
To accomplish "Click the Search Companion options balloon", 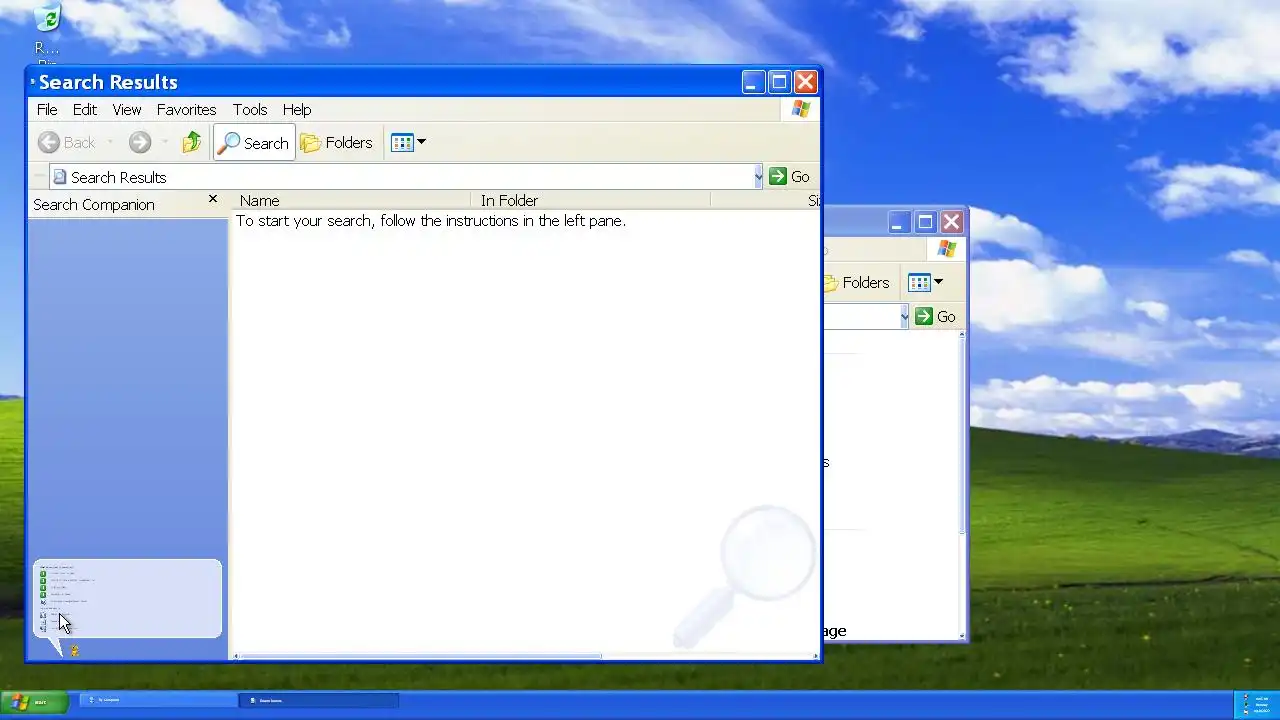I will [x=127, y=598].
